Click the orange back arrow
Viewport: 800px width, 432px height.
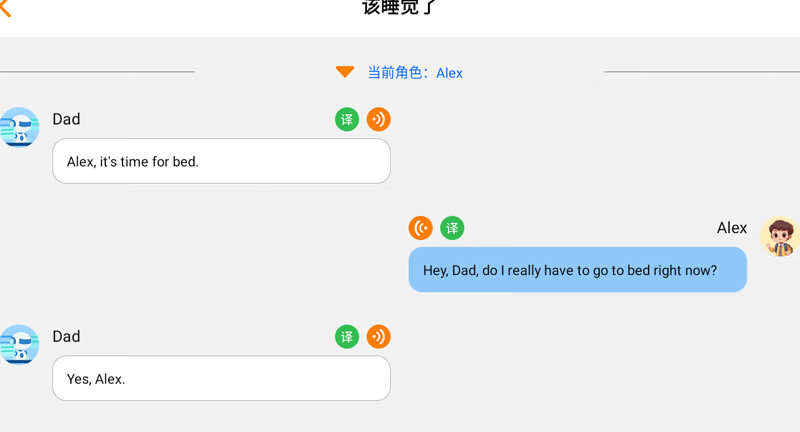(x=5, y=8)
